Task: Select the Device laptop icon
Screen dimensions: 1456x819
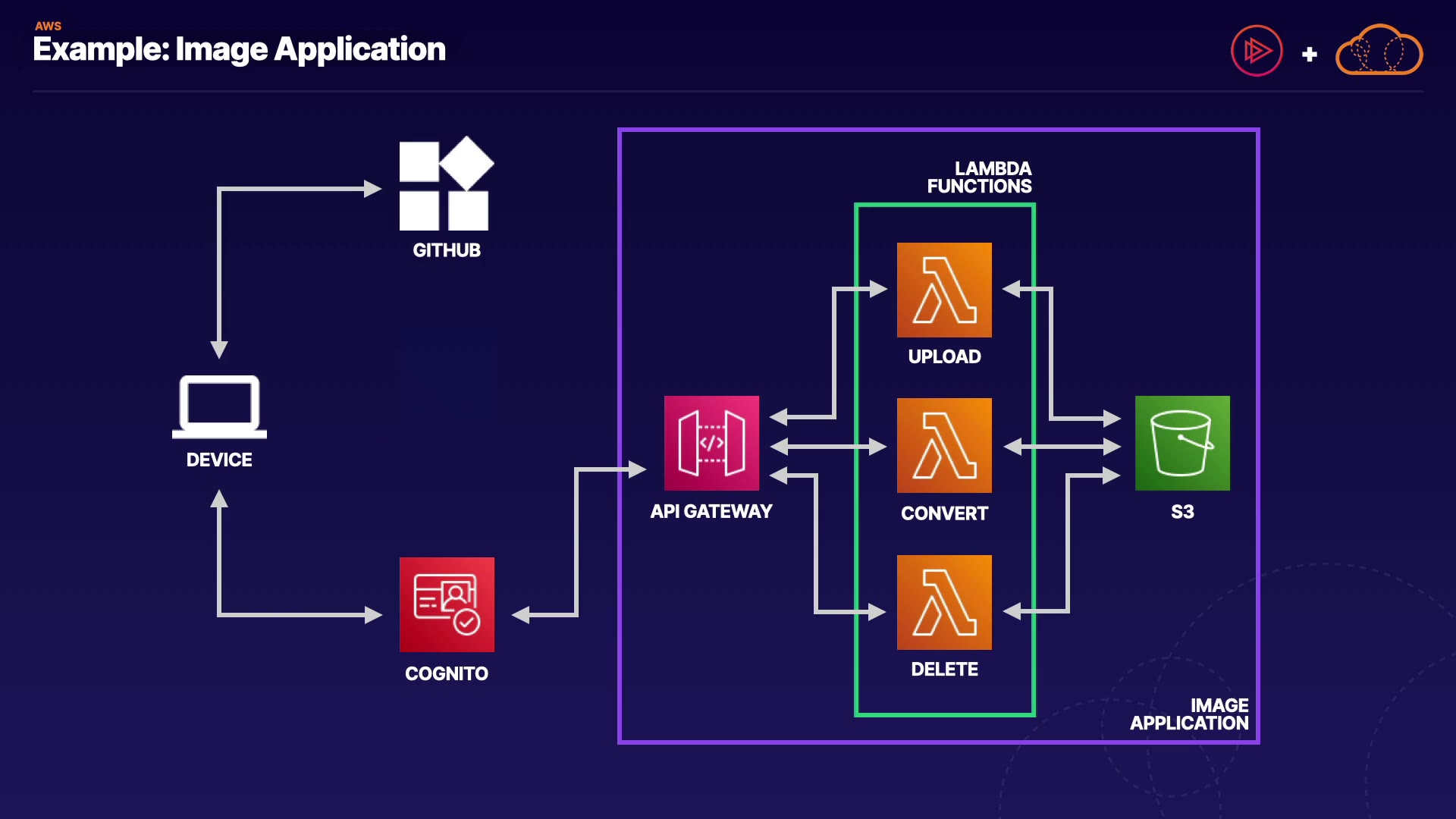Action: (x=219, y=406)
